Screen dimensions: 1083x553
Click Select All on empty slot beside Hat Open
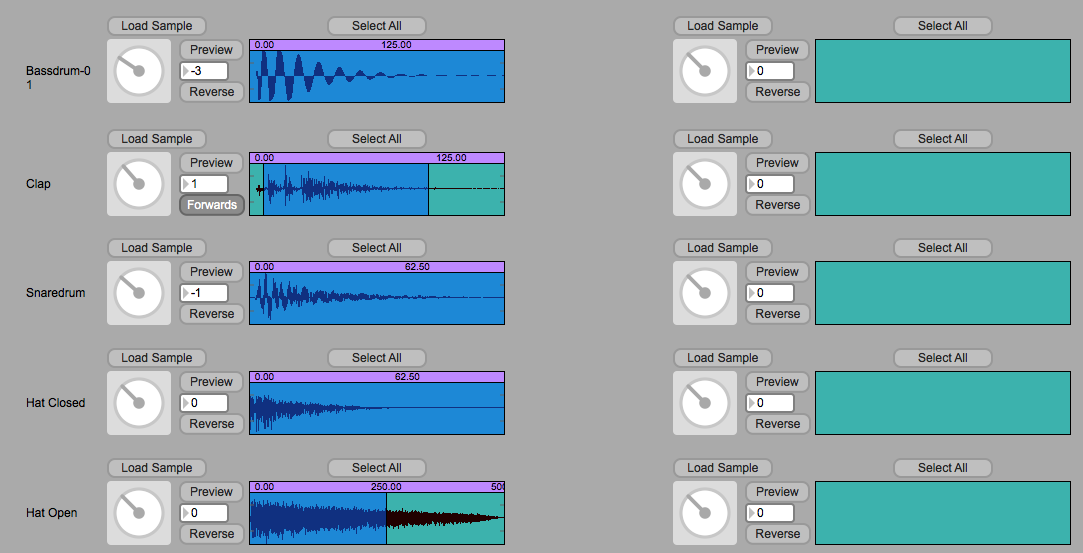coord(943,467)
